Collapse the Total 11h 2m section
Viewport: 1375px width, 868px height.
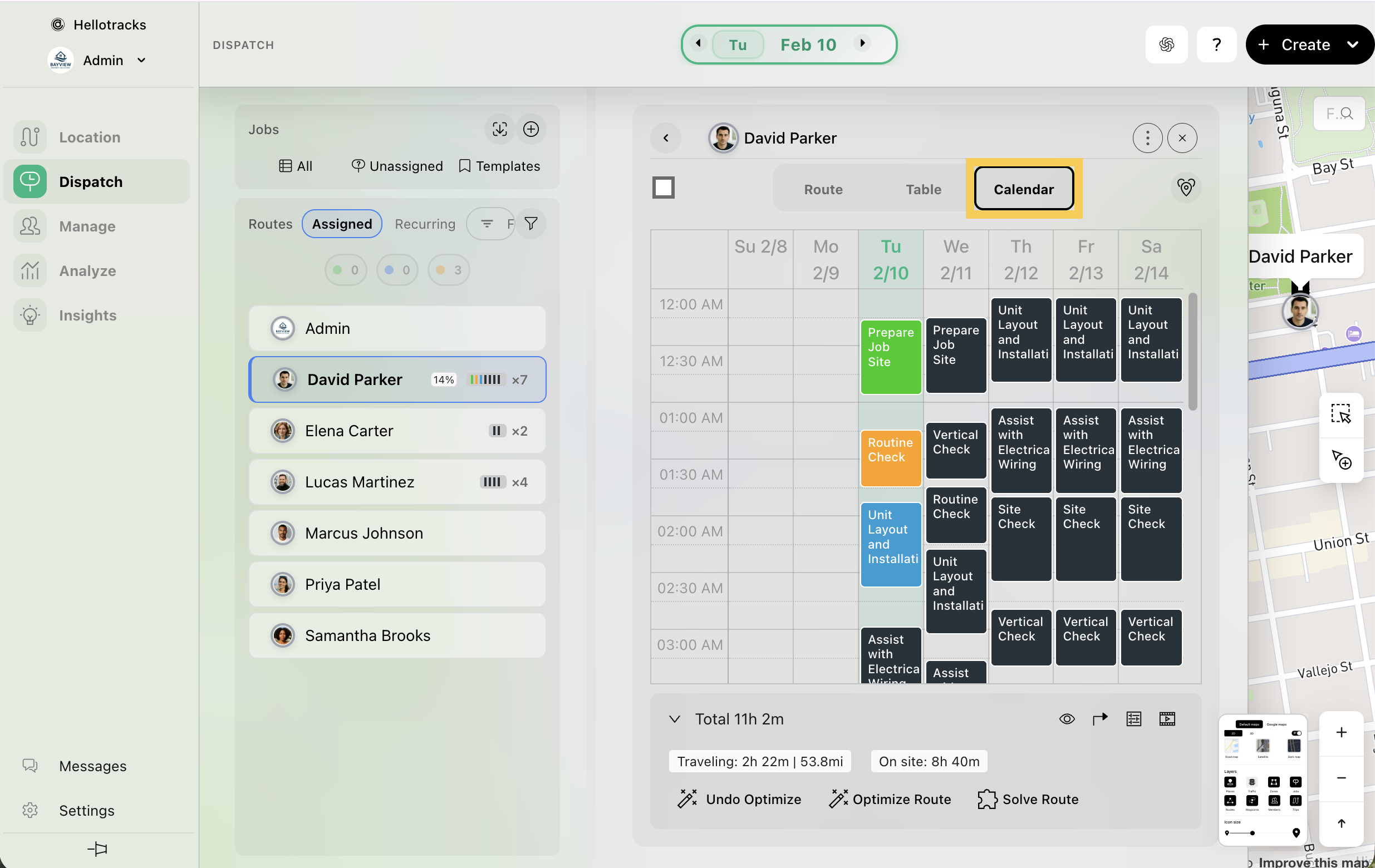tap(674, 718)
